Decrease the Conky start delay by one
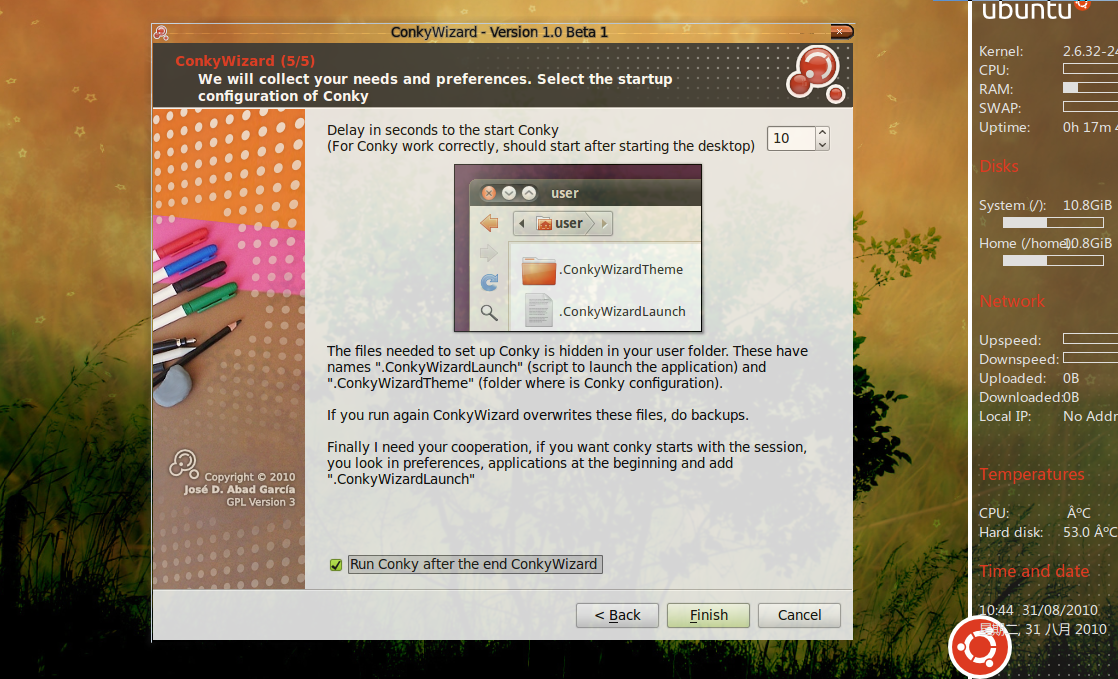This screenshot has height=679, width=1118. coord(823,145)
